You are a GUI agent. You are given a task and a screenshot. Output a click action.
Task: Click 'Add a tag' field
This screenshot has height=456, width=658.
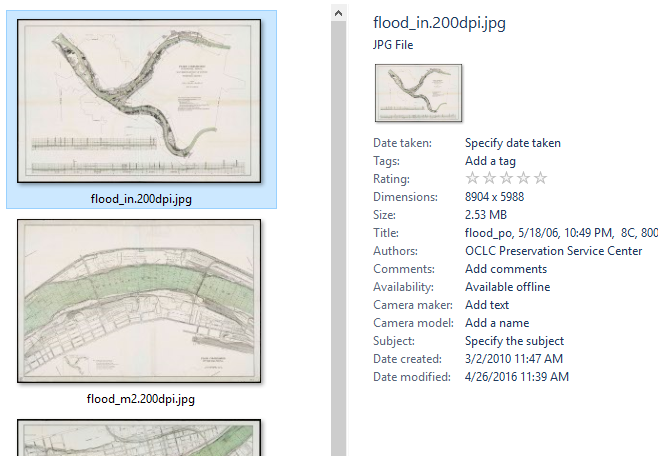[x=490, y=161]
